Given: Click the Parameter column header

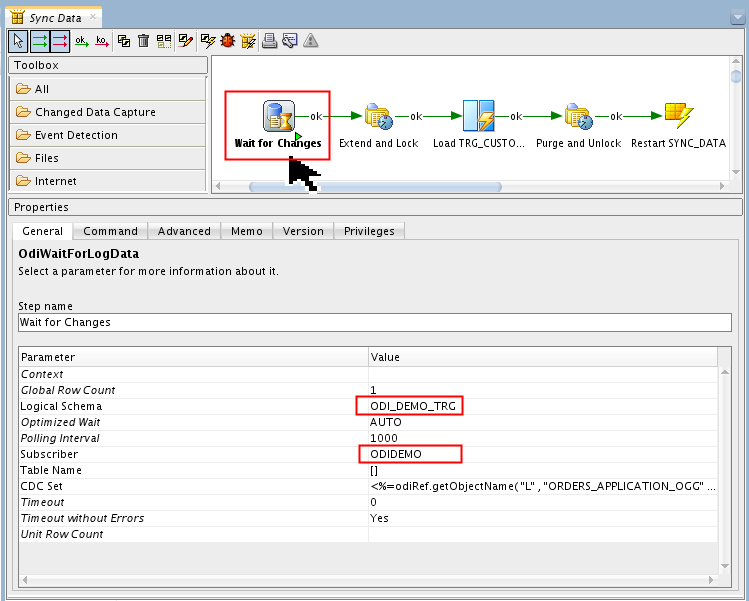Looking at the screenshot, I should [x=194, y=357].
